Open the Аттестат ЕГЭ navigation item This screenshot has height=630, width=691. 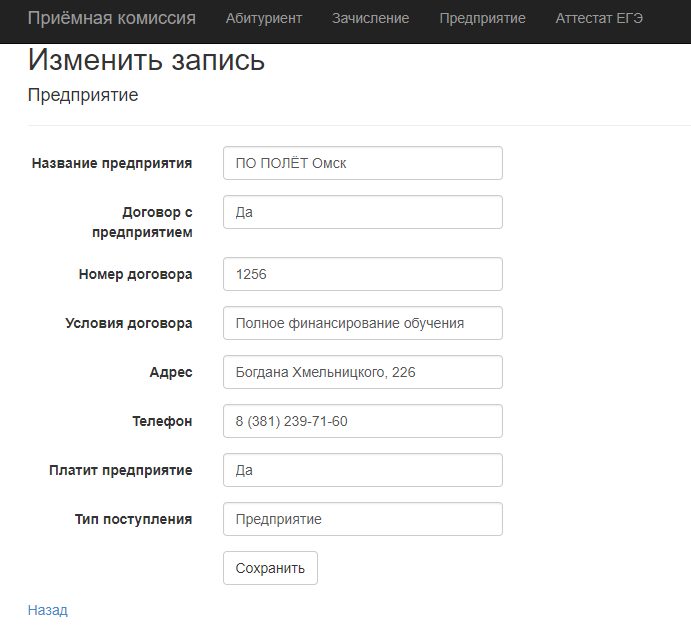tap(599, 18)
